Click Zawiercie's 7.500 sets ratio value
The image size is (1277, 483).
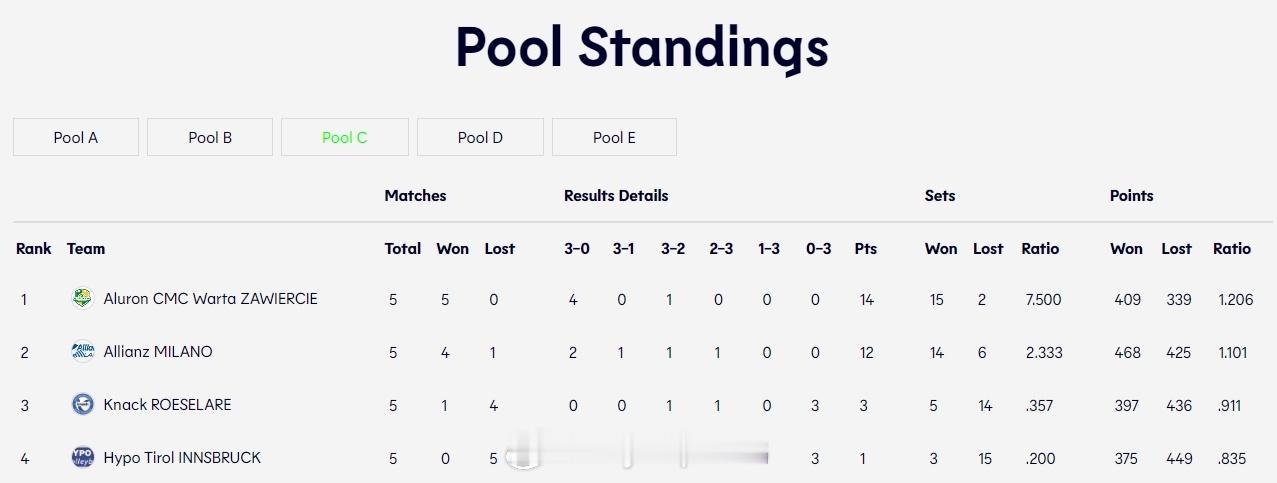click(x=1043, y=299)
